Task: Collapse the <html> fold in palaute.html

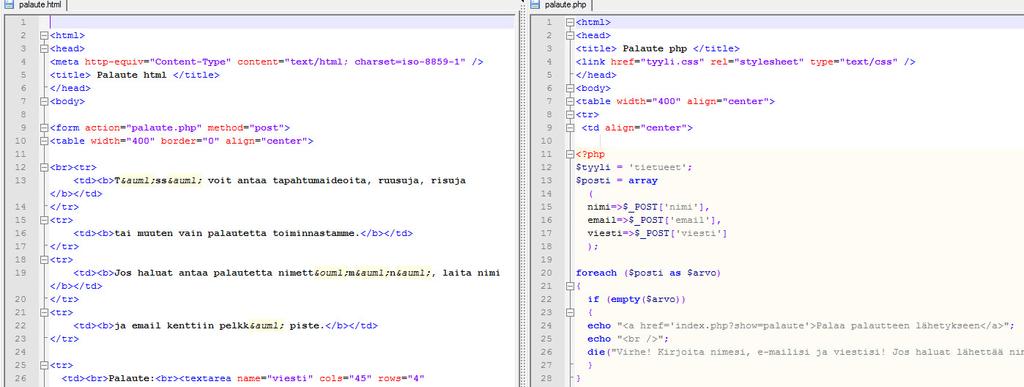Action: tap(44, 36)
